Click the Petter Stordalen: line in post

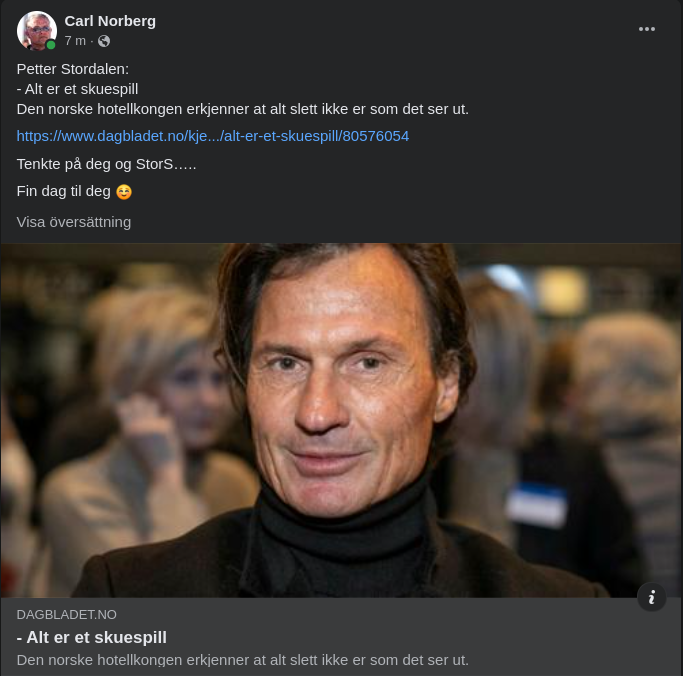point(73,69)
